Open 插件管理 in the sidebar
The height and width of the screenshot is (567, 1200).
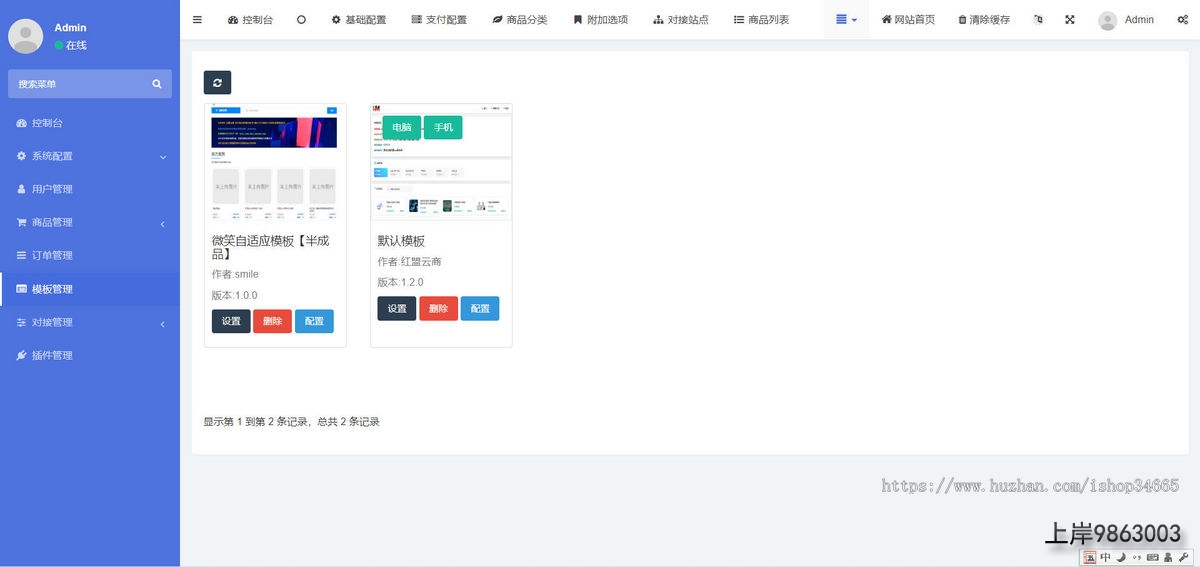52,355
